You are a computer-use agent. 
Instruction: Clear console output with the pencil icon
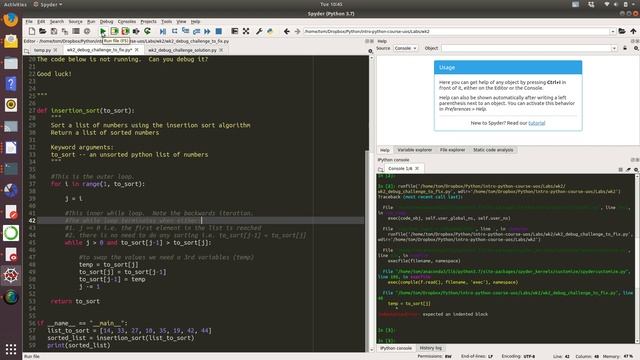(629, 169)
